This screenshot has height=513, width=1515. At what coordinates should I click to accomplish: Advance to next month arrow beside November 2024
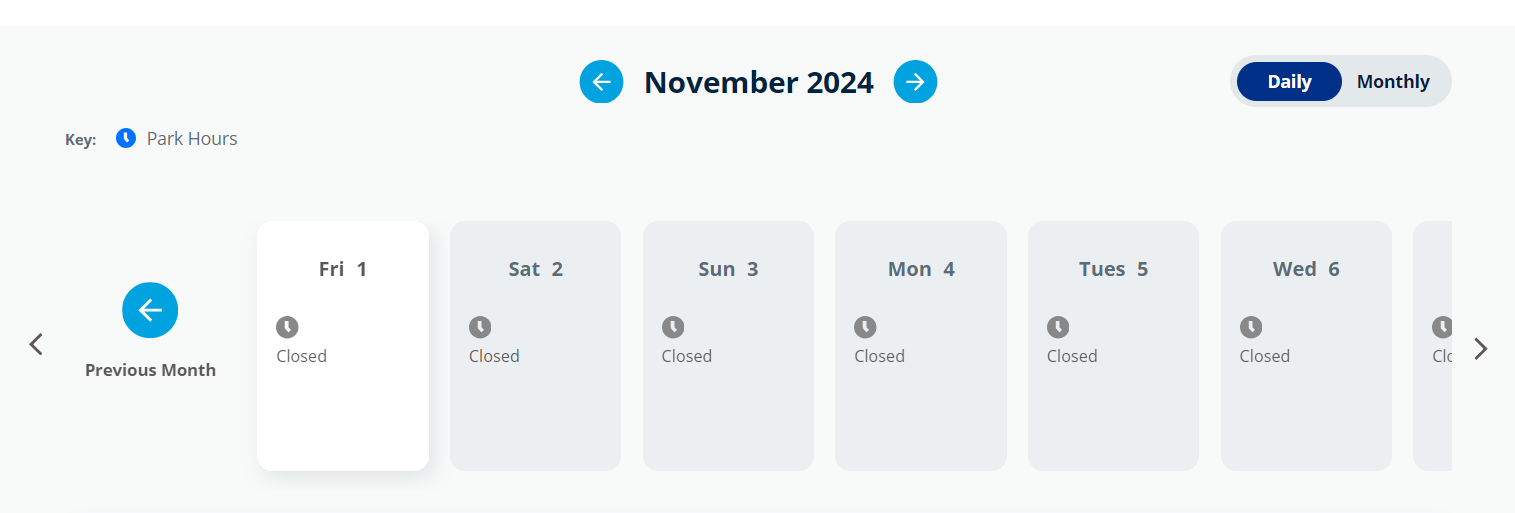click(915, 82)
